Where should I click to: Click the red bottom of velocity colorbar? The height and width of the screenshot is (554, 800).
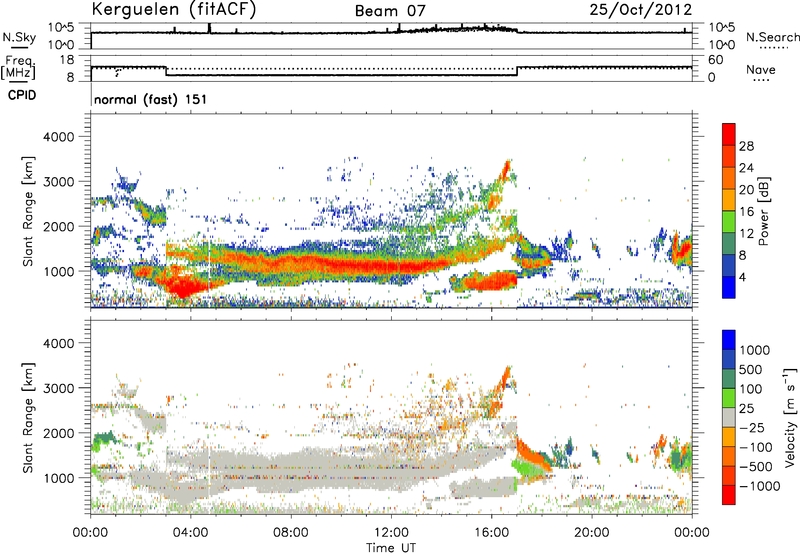[729, 495]
